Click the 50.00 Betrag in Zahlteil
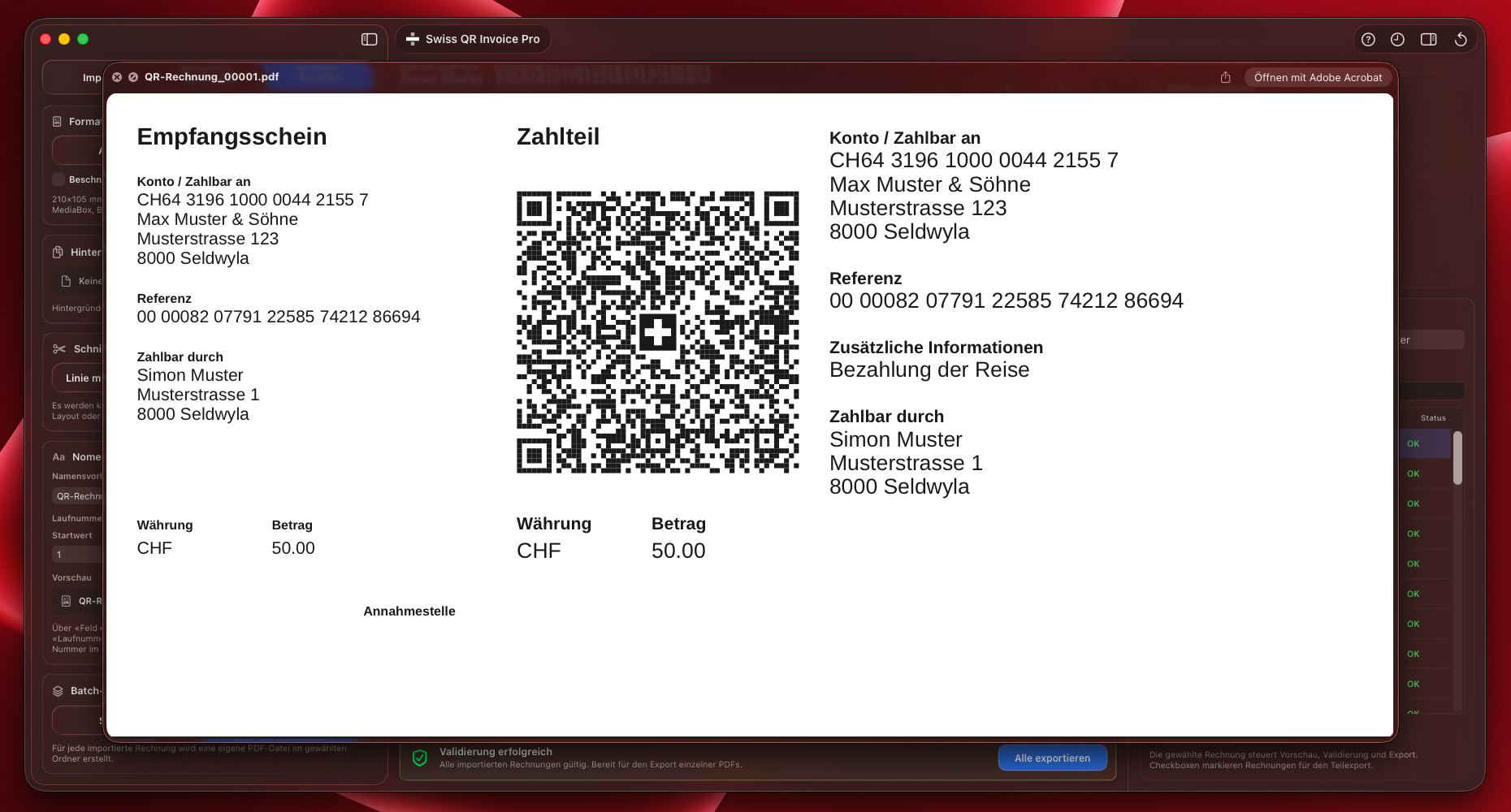The width and height of the screenshot is (1511, 812). tap(678, 551)
